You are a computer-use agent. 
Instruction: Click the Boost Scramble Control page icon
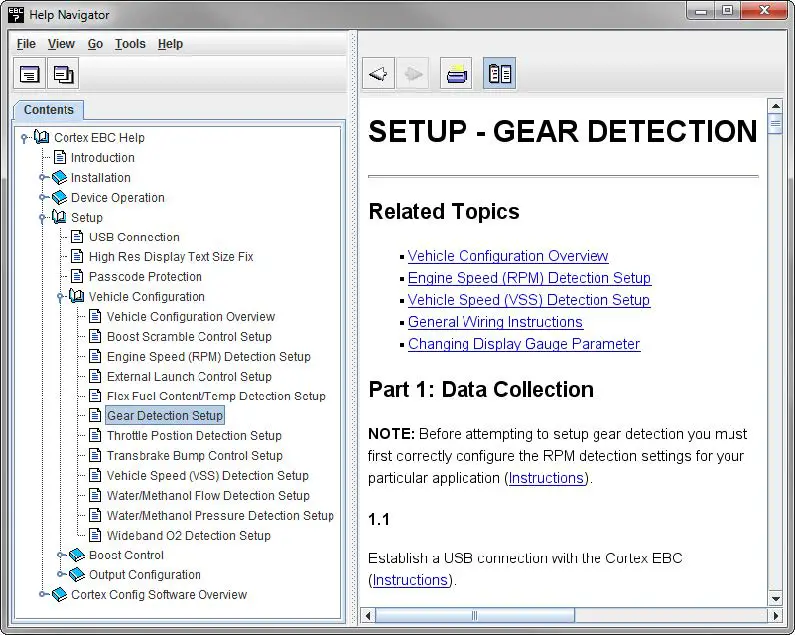tap(95, 336)
